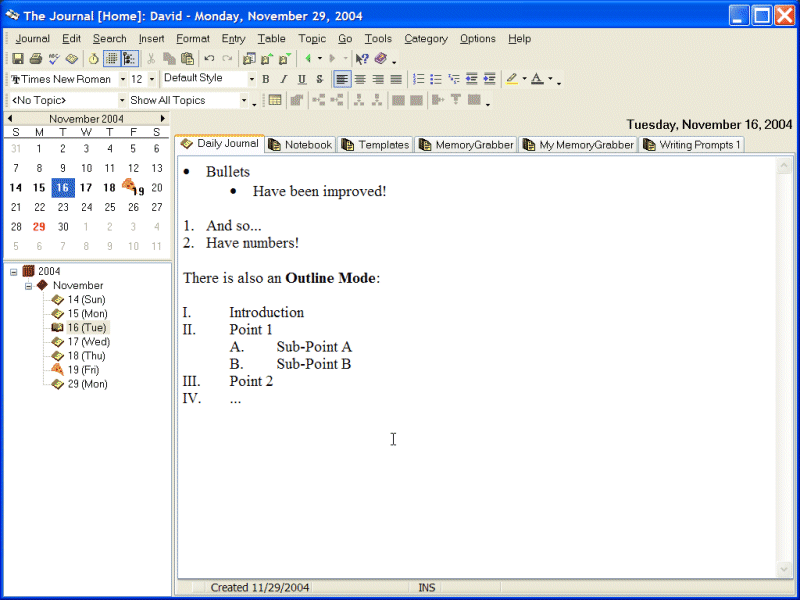Open the Times New Roman font dropdown
The height and width of the screenshot is (600, 800).
click(122, 79)
